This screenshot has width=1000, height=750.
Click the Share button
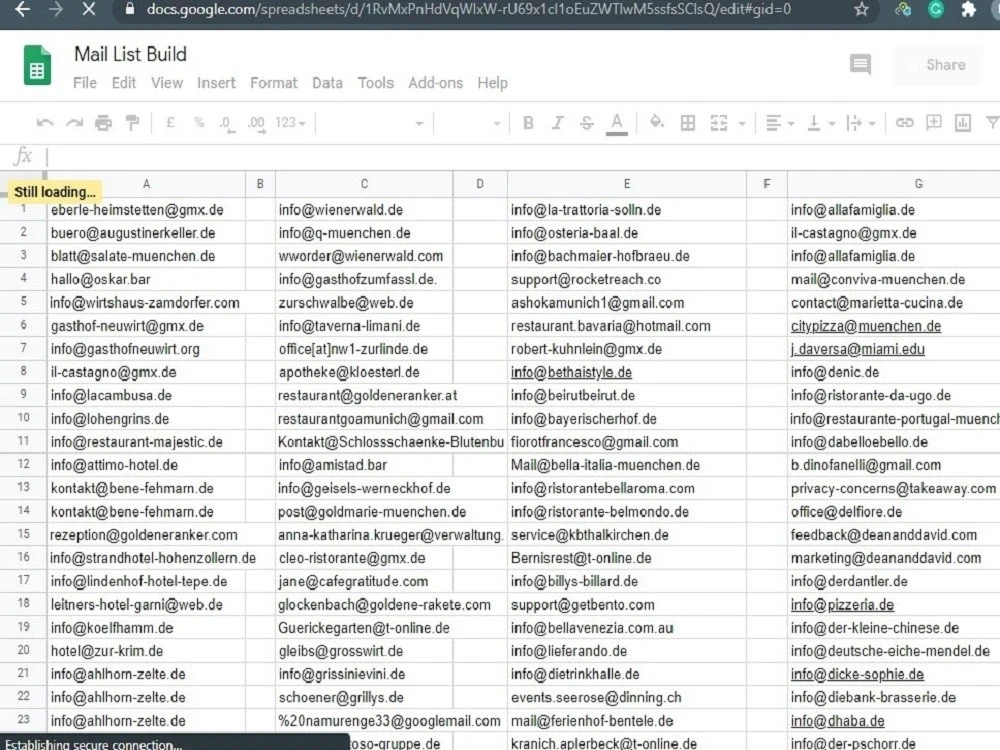click(x=938, y=64)
